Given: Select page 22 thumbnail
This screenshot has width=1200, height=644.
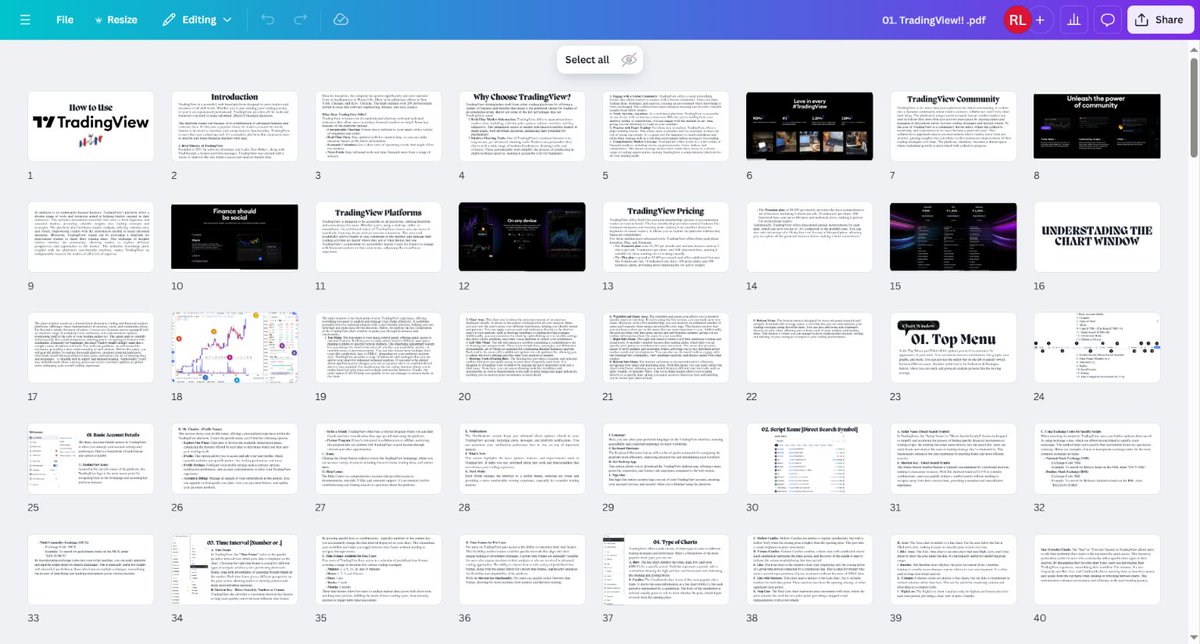Looking at the screenshot, I should pyautogui.click(x=808, y=348).
